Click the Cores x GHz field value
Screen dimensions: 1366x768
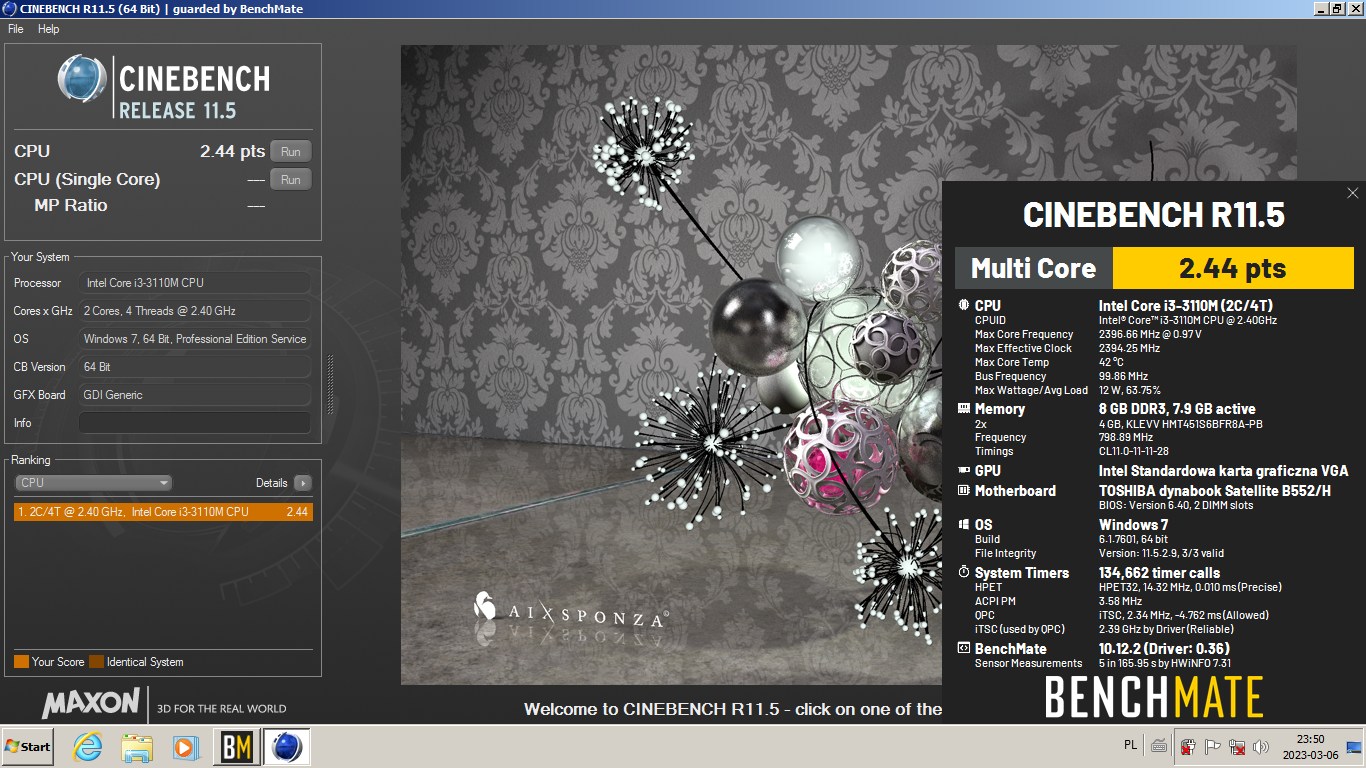coord(194,311)
